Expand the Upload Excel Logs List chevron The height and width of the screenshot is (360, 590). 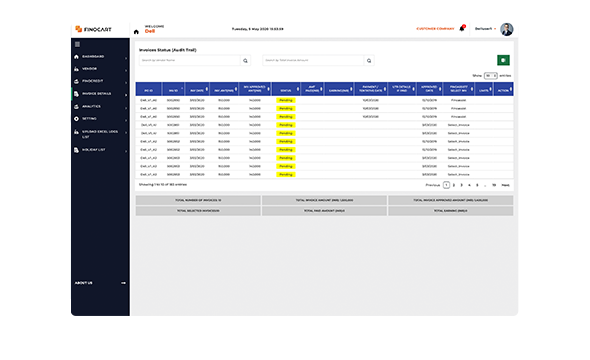click(x=126, y=132)
